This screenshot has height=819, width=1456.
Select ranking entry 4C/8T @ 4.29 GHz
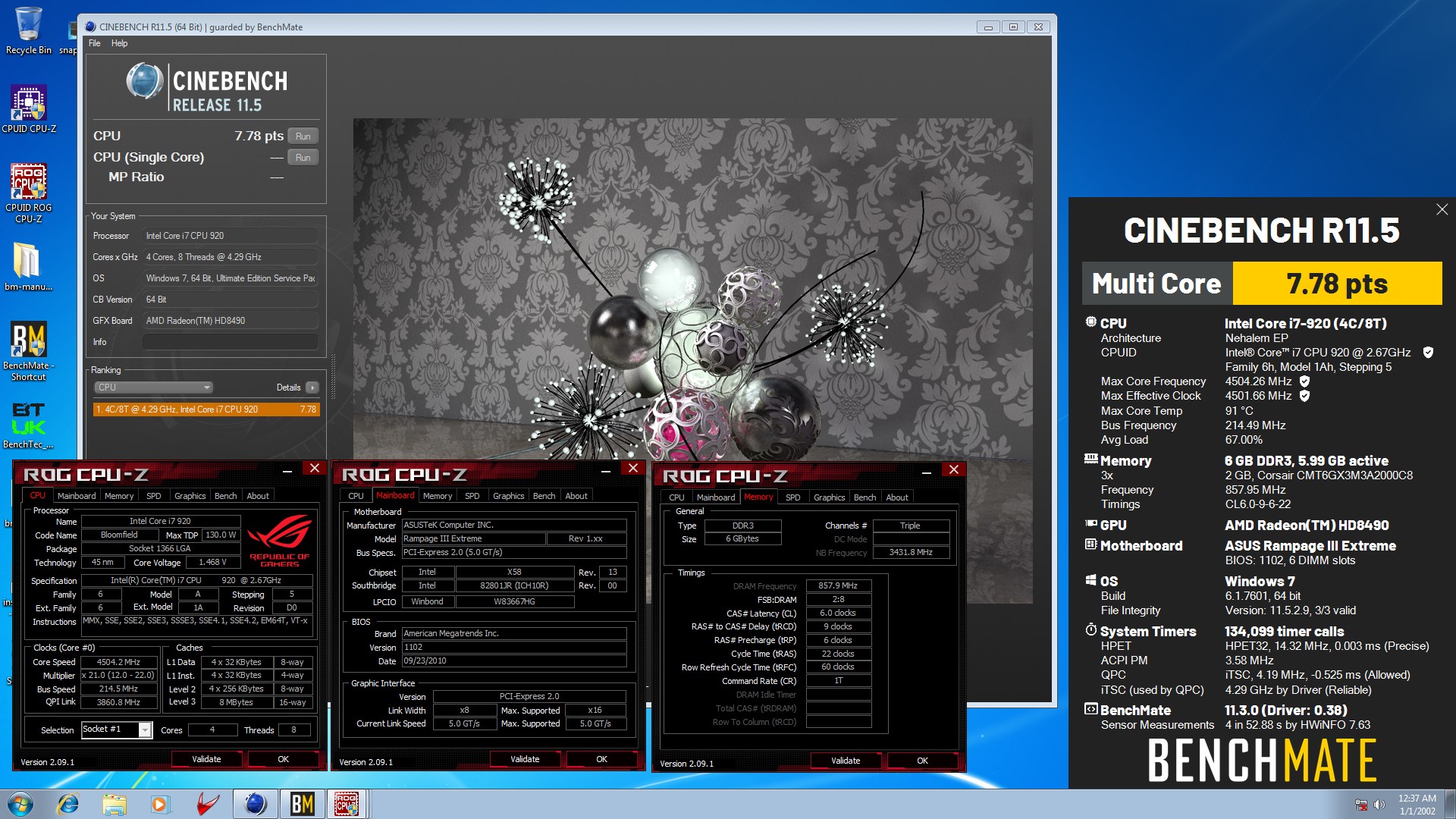pos(206,409)
